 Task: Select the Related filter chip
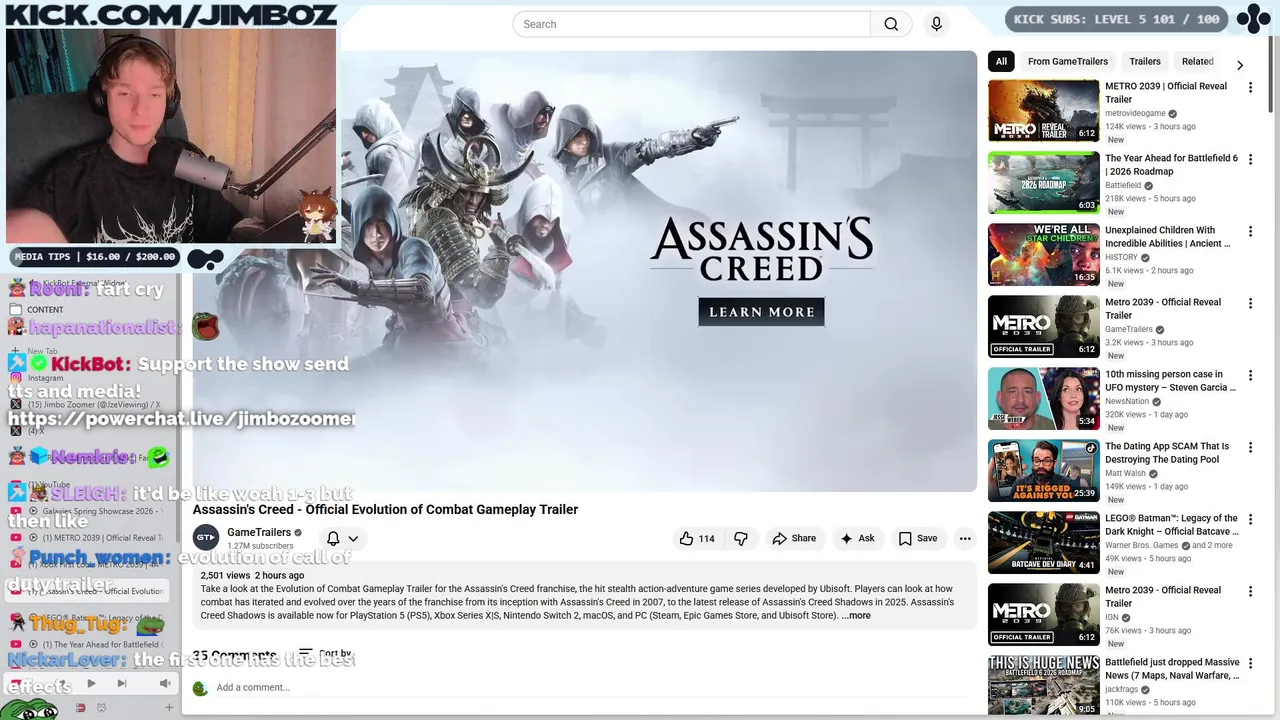1198,61
